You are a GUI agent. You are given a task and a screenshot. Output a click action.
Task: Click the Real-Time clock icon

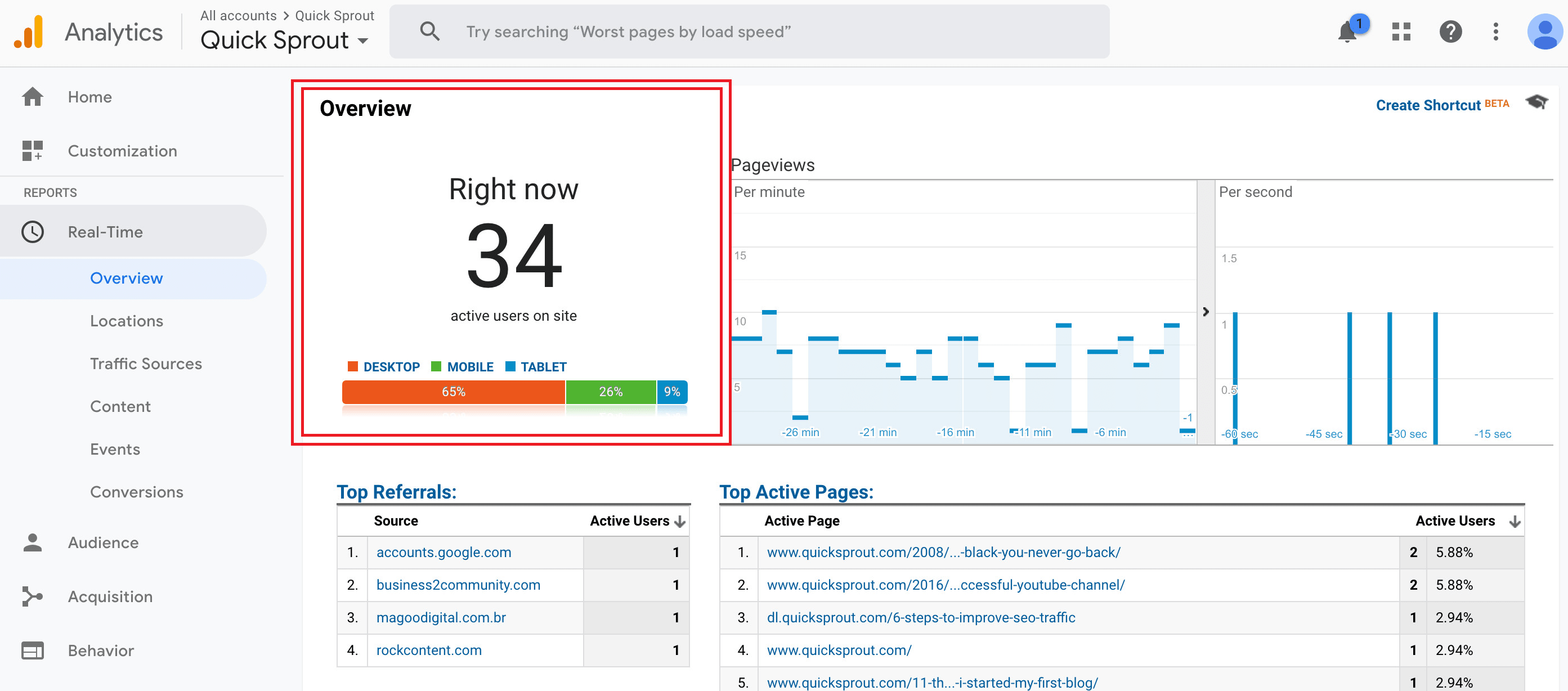[32, 231]
